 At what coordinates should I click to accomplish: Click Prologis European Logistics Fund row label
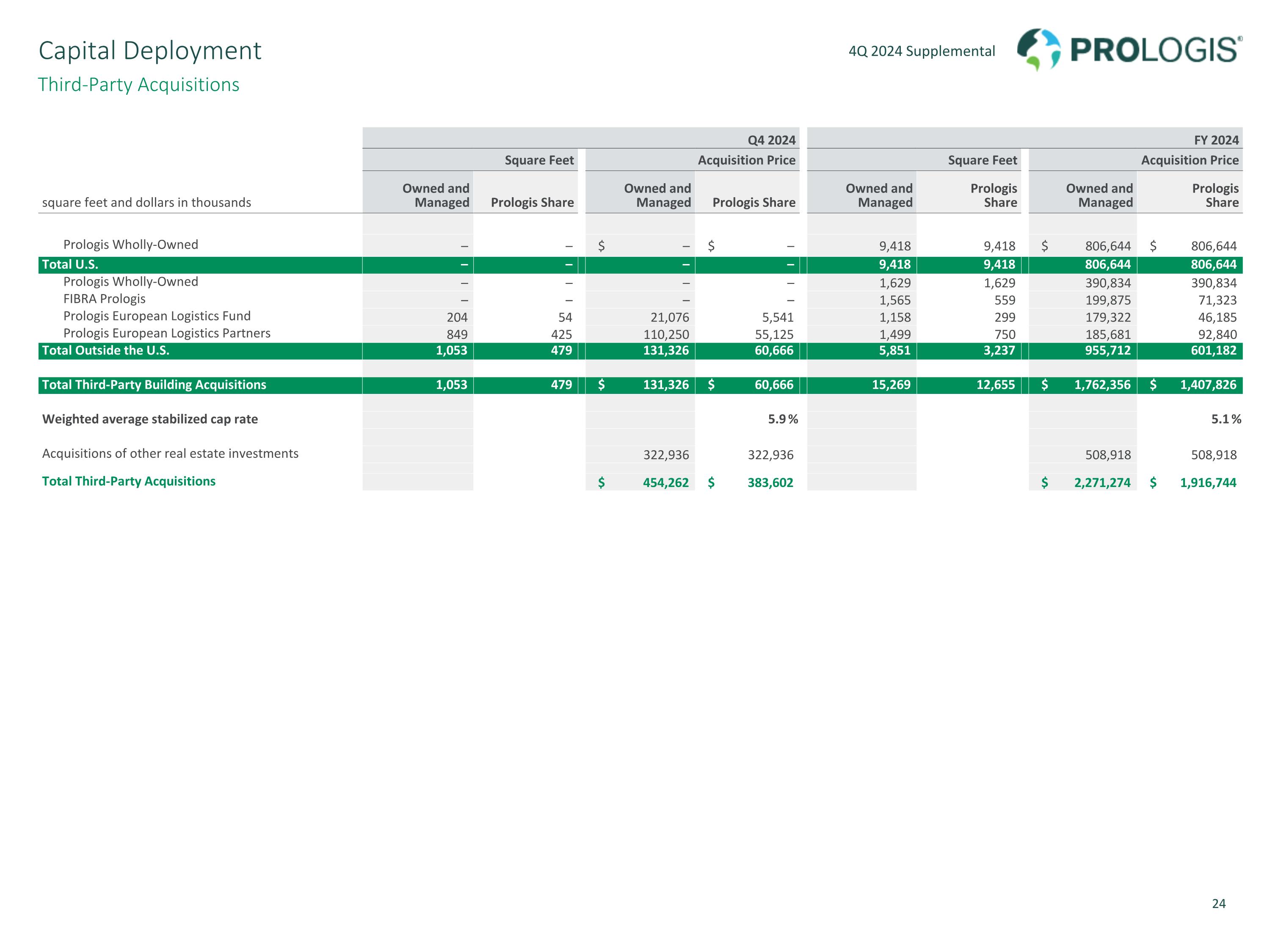coord(157,316)
